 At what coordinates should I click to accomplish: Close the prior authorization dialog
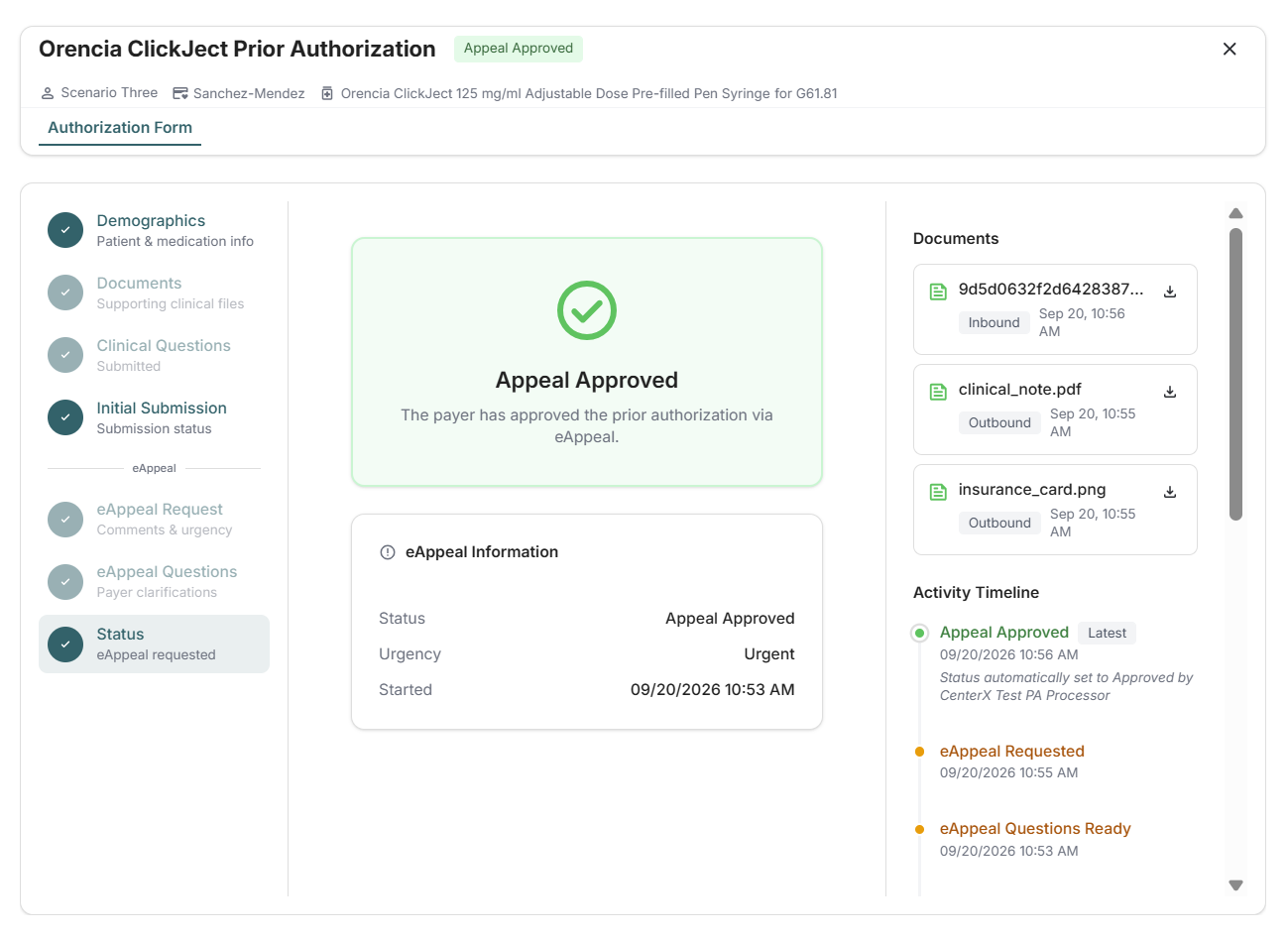(x=1229, y=49)
